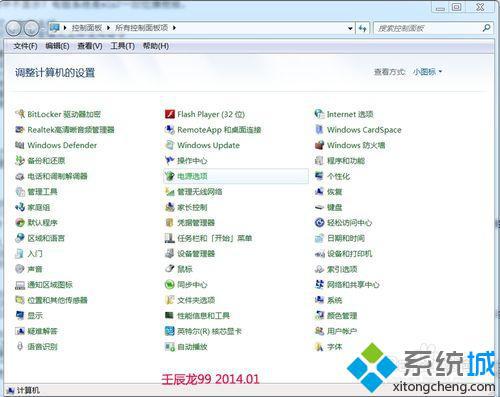This screenshot has height=397, width=500.
Task: Open 用户帐户 icon
Action: point(319,331)
